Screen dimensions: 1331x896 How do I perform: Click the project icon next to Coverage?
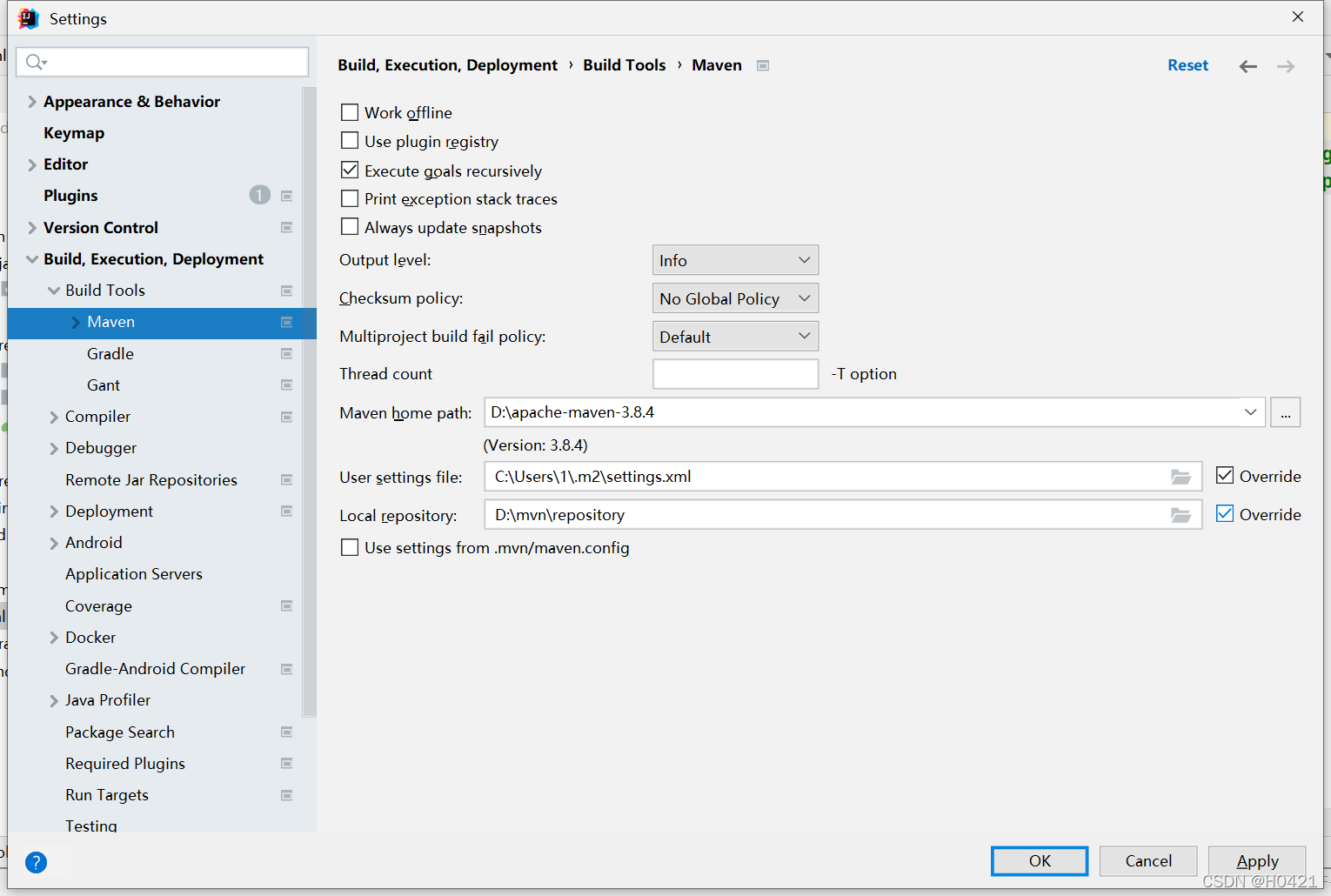click(x=286, y=605)
